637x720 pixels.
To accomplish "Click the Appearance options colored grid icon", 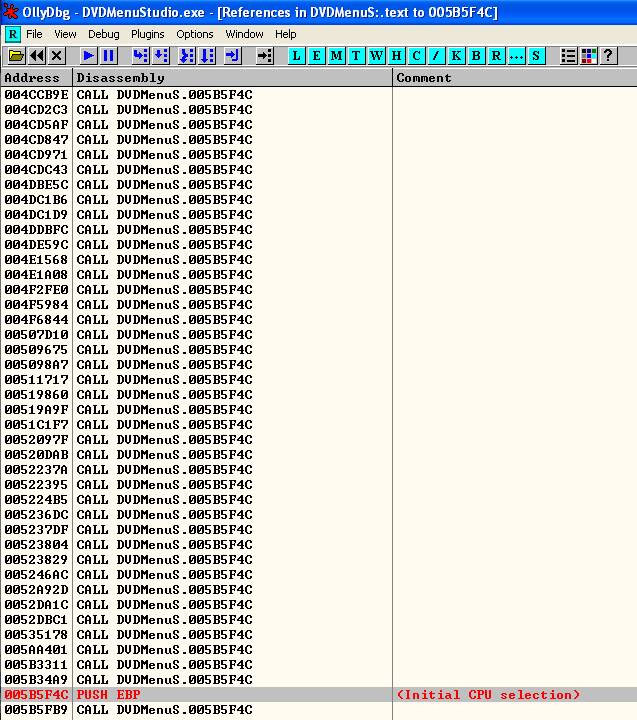I will (589, 56).
